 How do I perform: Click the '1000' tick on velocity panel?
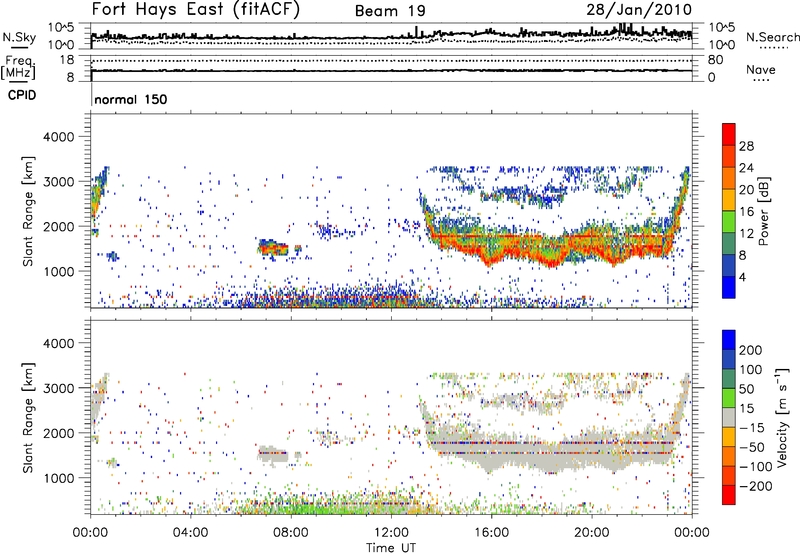point(58,478)
